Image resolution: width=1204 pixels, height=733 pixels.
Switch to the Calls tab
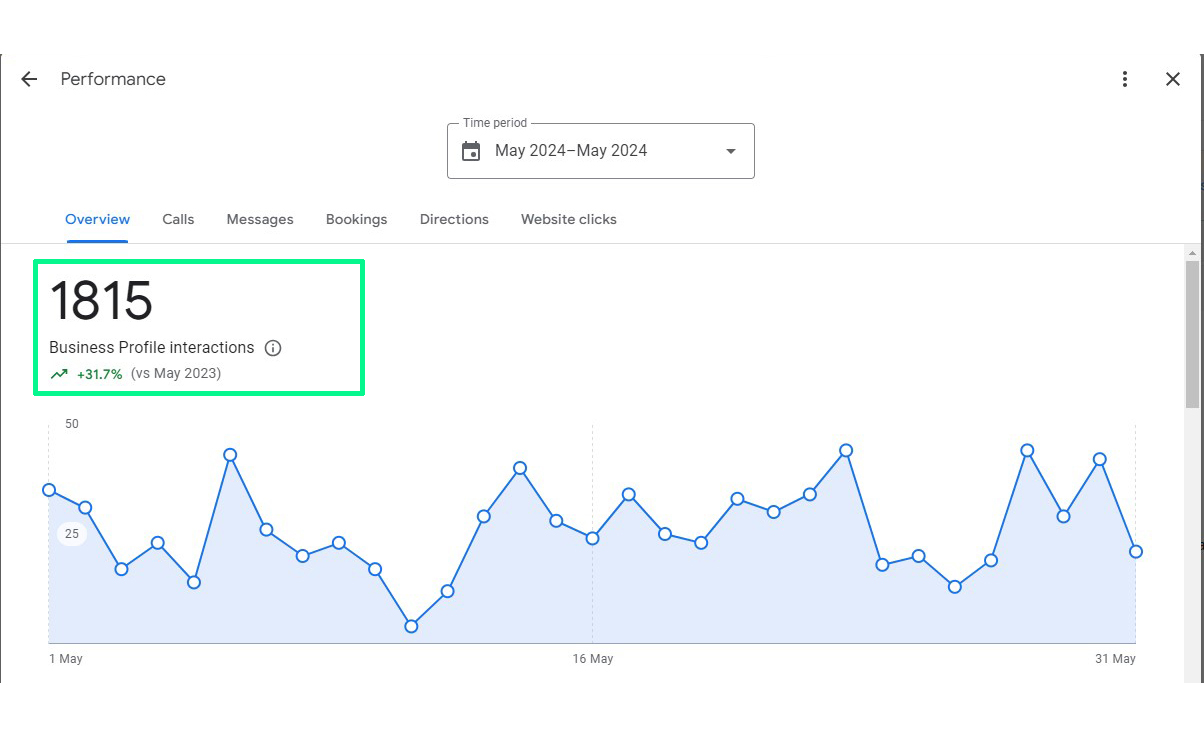178,219
